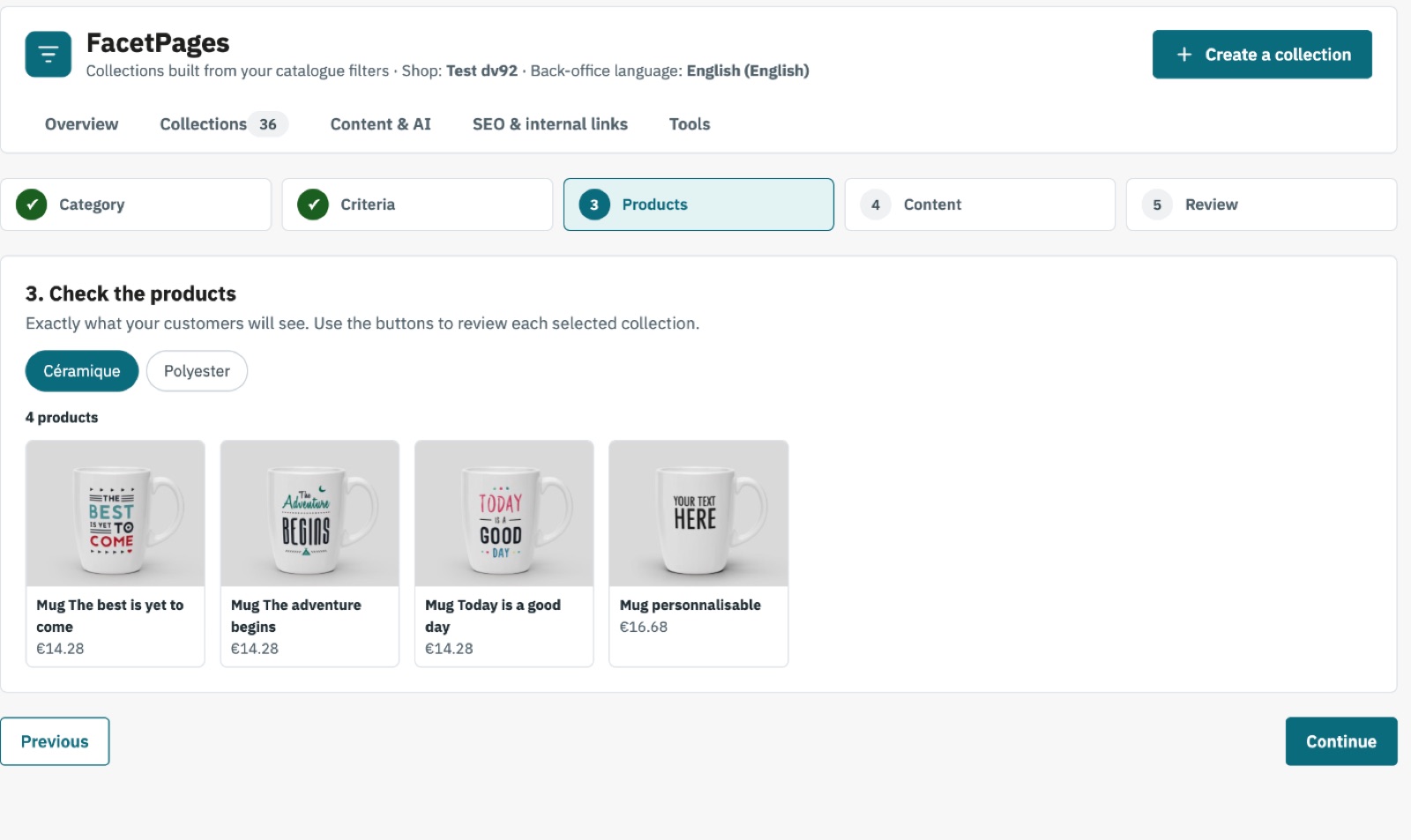Click the shop name Test dv92
Image resolution: width=1411 pixels, height=840 pixels.
tap(482, 71)
